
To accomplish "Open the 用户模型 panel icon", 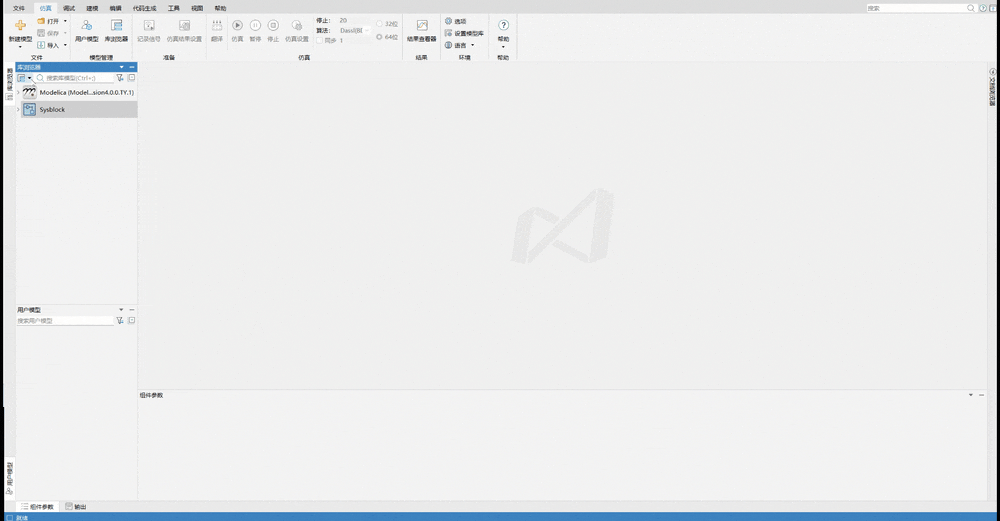I will tap(87, 25).
